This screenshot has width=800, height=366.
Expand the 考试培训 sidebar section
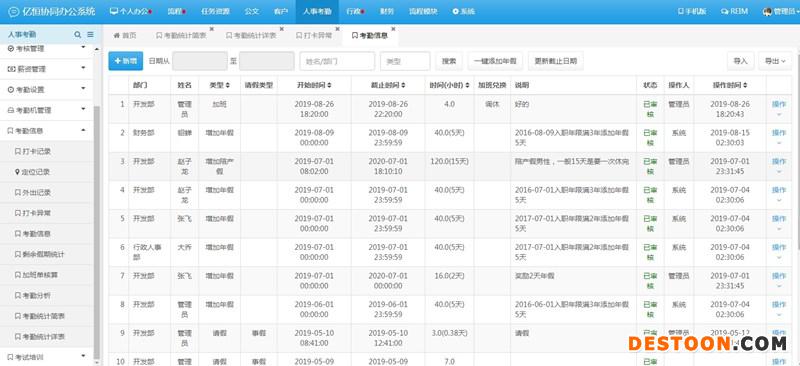click(47, 356)
